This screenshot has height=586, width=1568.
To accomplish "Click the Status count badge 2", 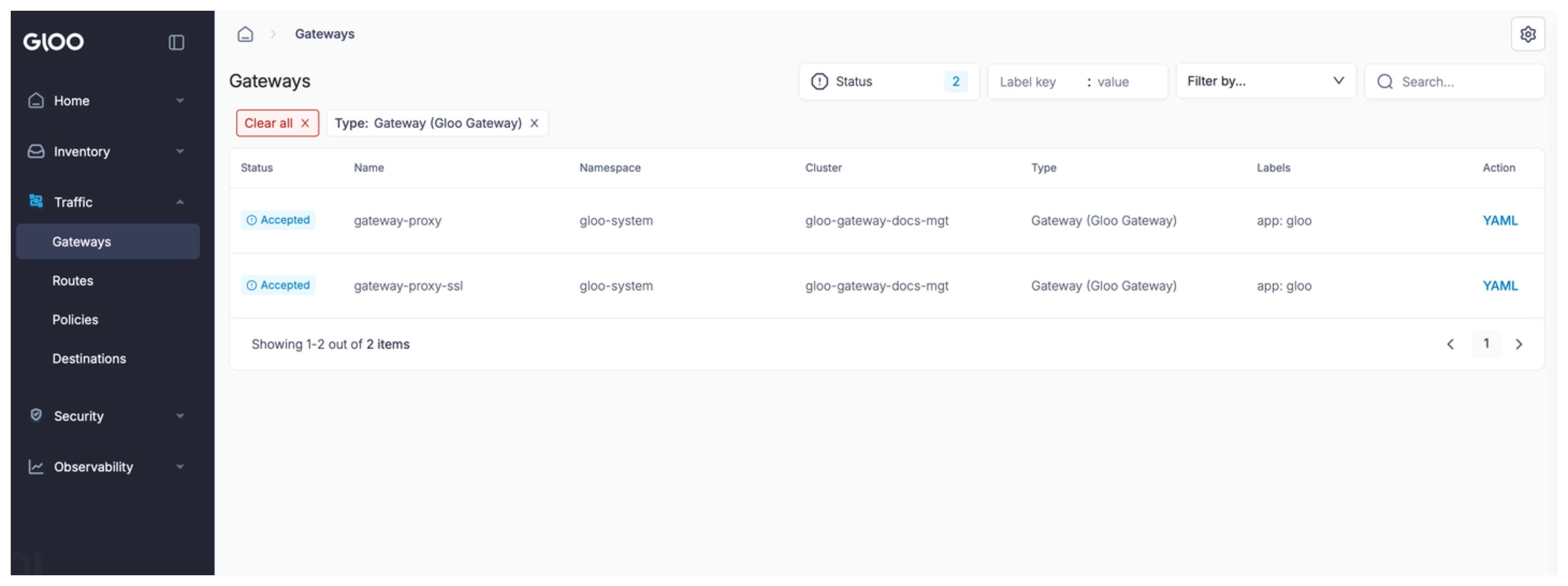I will coord(955,82).
